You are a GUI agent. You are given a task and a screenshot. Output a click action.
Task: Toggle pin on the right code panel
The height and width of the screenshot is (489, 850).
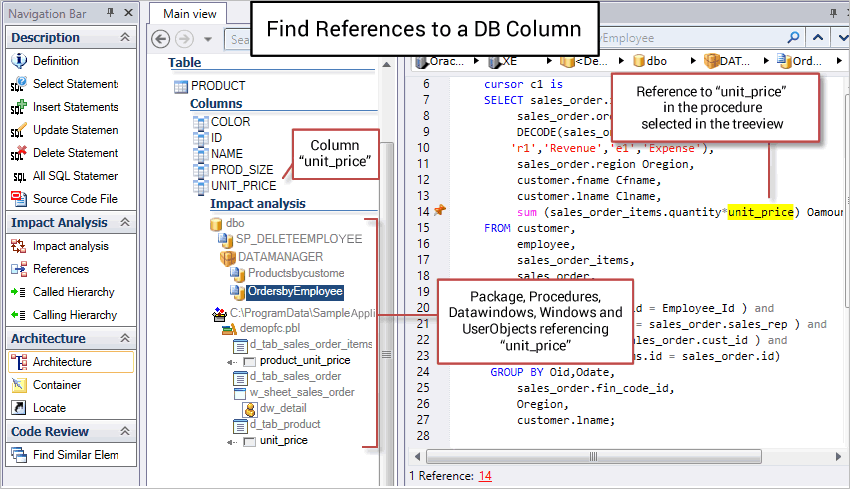pos(833,12)
